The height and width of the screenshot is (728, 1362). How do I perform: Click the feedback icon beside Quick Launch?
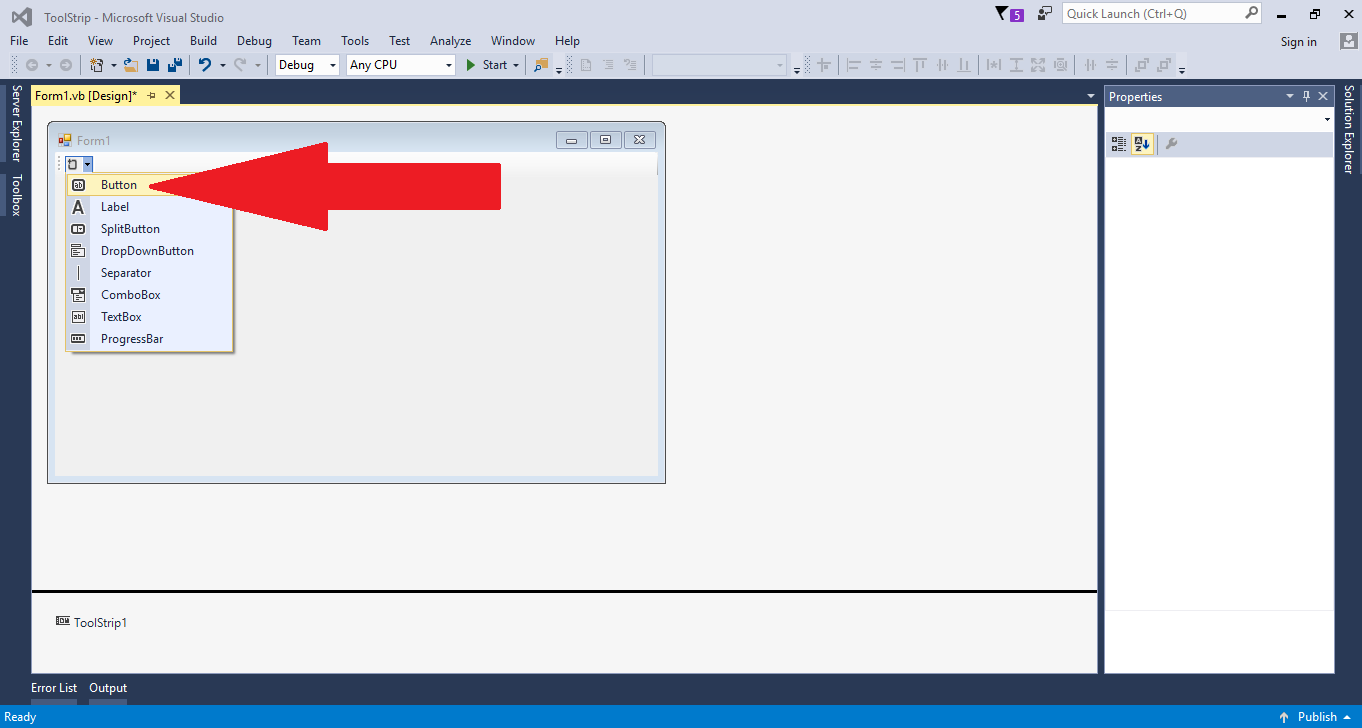point(1045,14)
